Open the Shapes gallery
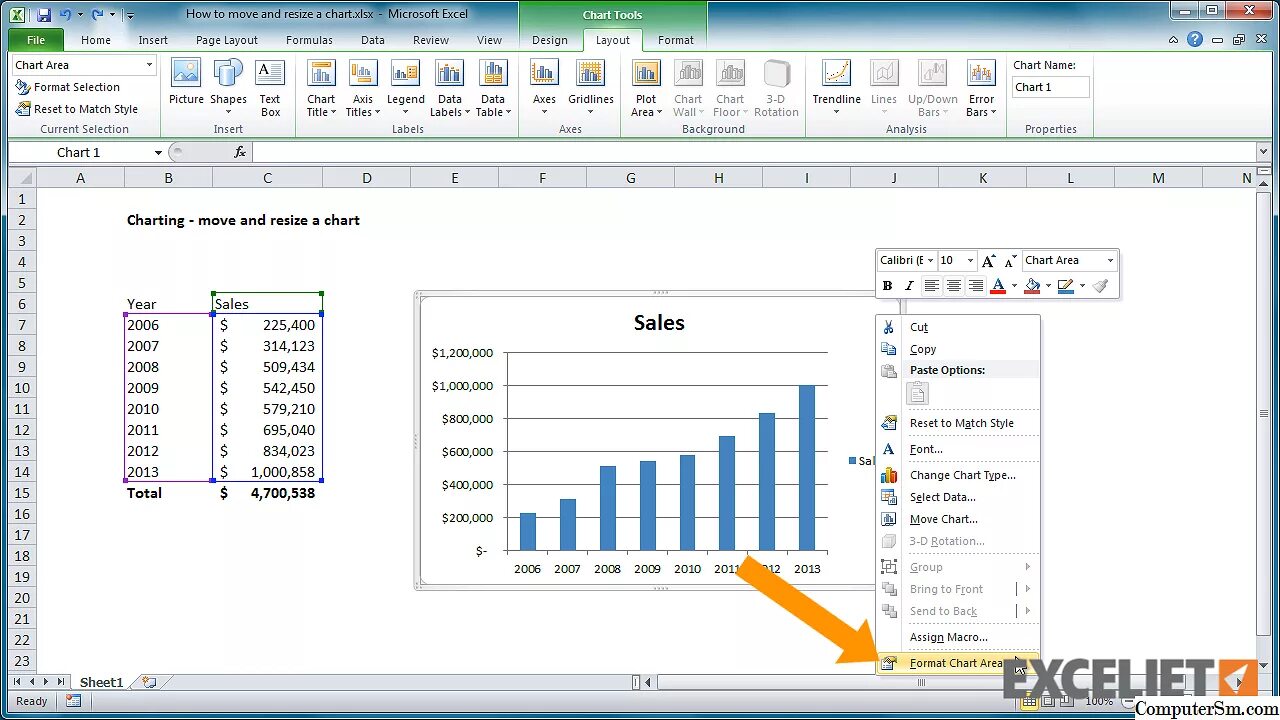Screen dimensions: 1280x720 point(228,84)
